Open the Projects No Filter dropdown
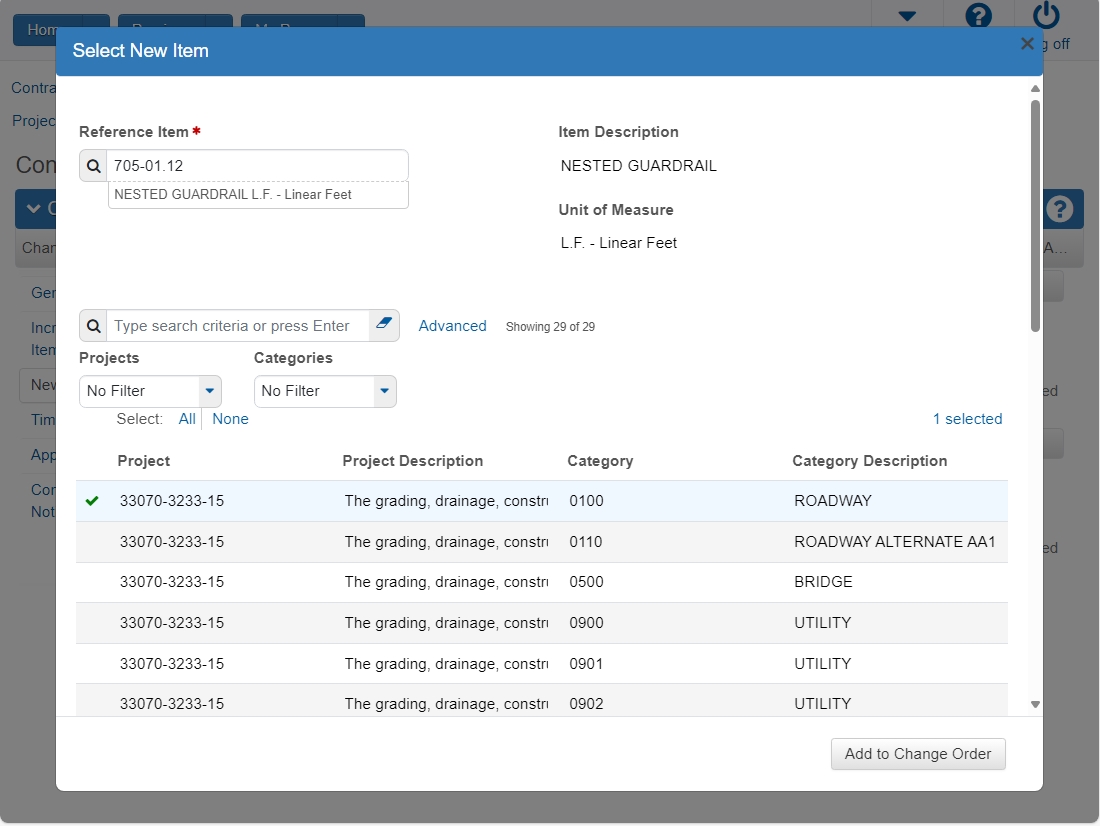1100x826 pixels. tap(150, 392)
